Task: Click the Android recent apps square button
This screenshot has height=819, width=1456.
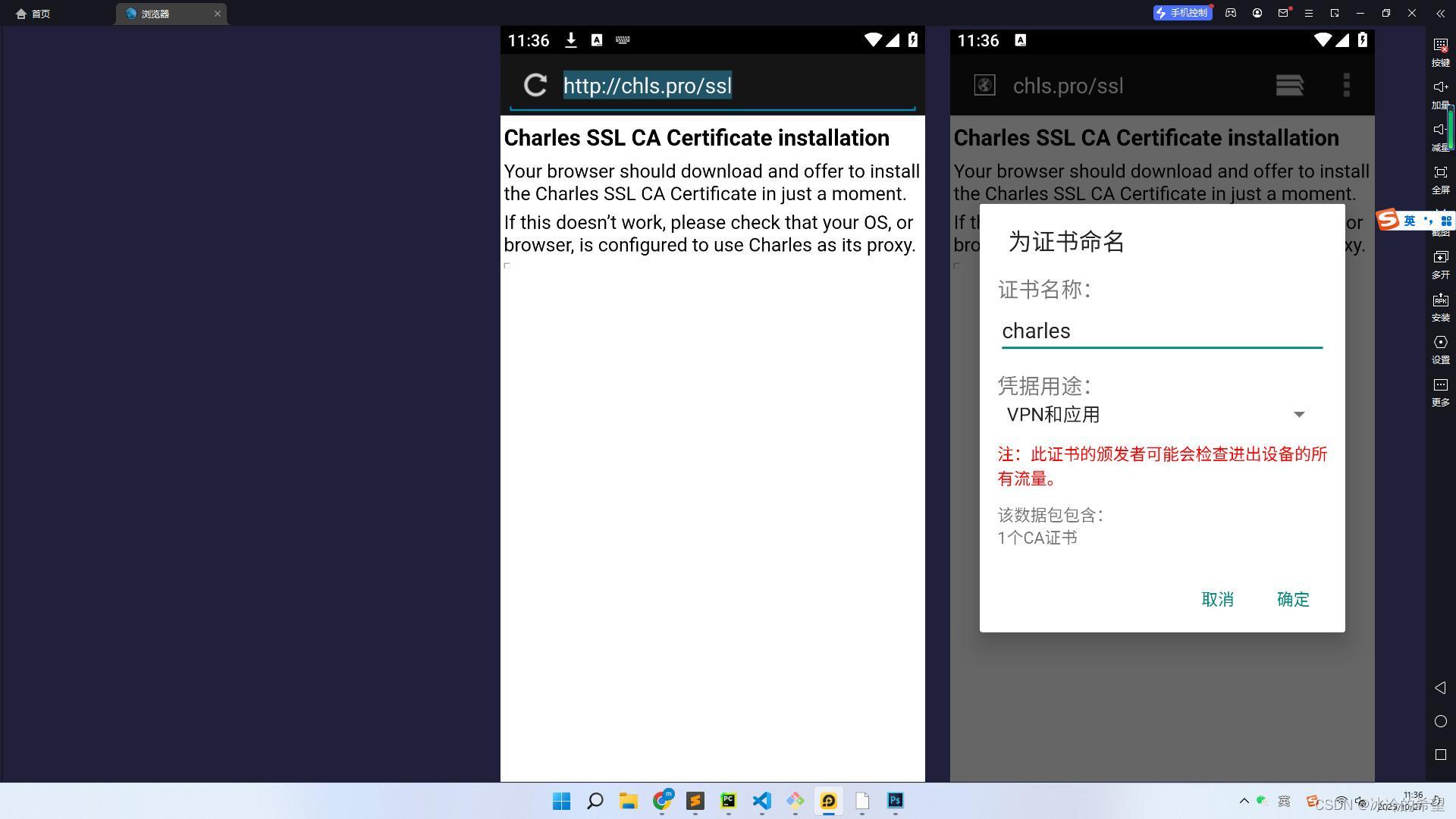Action: point(1440,755)
